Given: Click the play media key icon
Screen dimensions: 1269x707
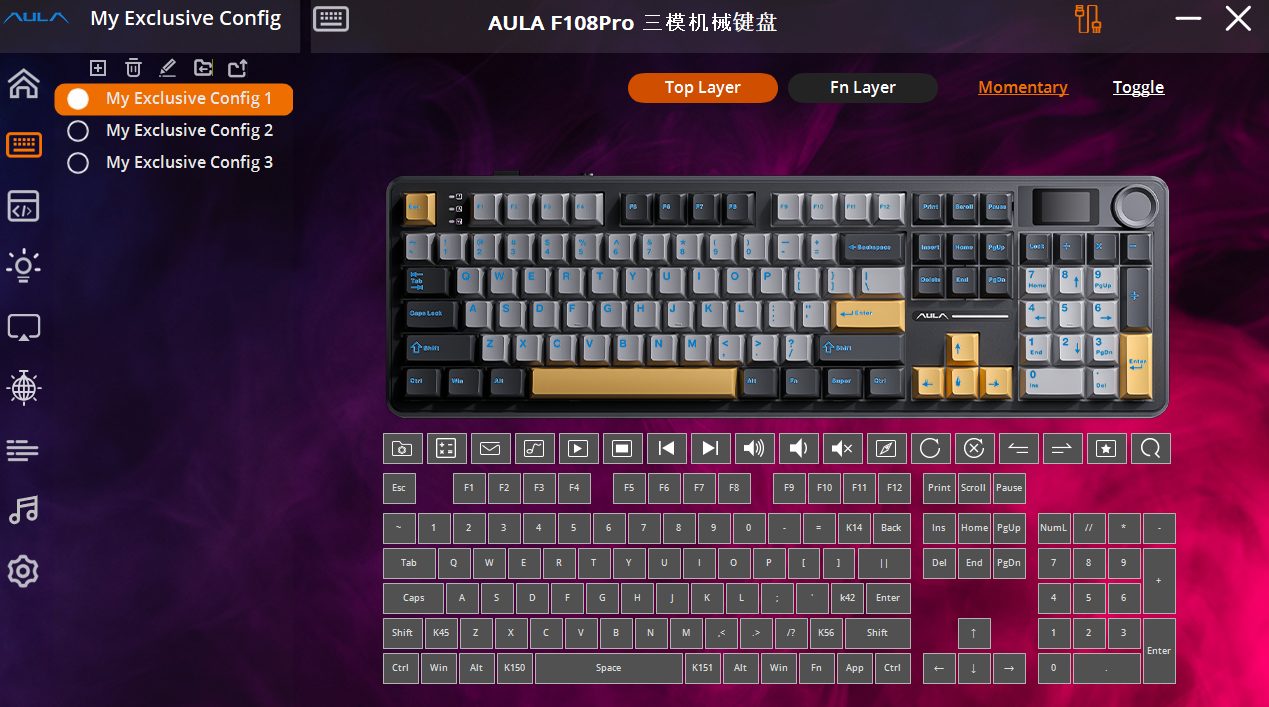Looking at the screenshot, I should [x=578, y=448].
